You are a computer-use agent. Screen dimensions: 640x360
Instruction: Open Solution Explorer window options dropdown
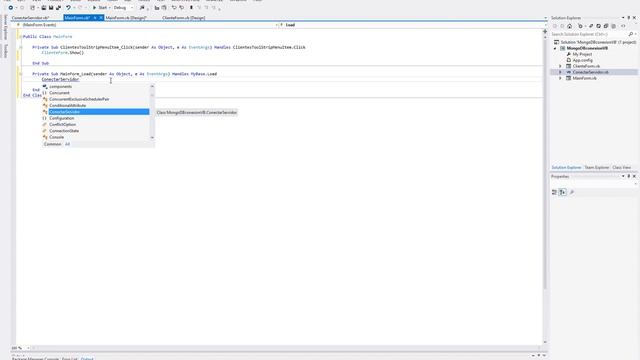point(623,18)
